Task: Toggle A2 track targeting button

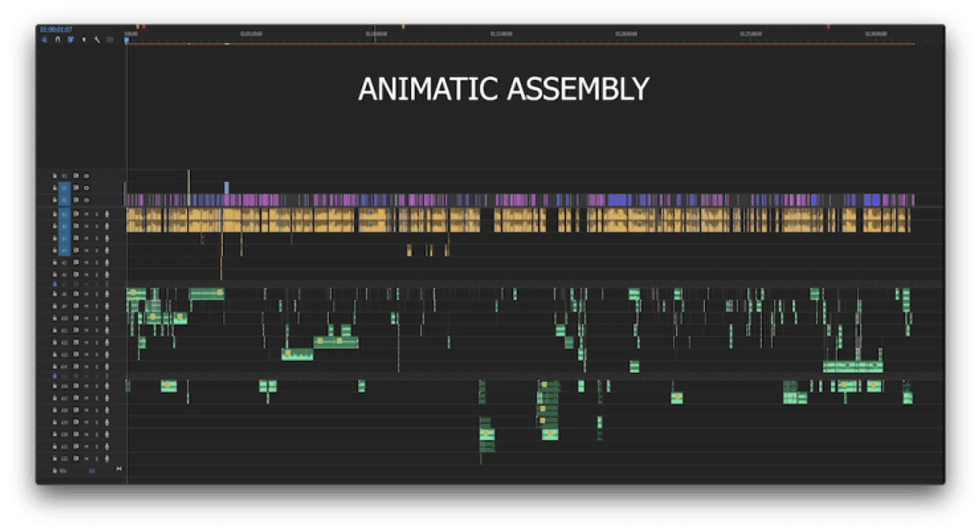Action: [64, 226]
